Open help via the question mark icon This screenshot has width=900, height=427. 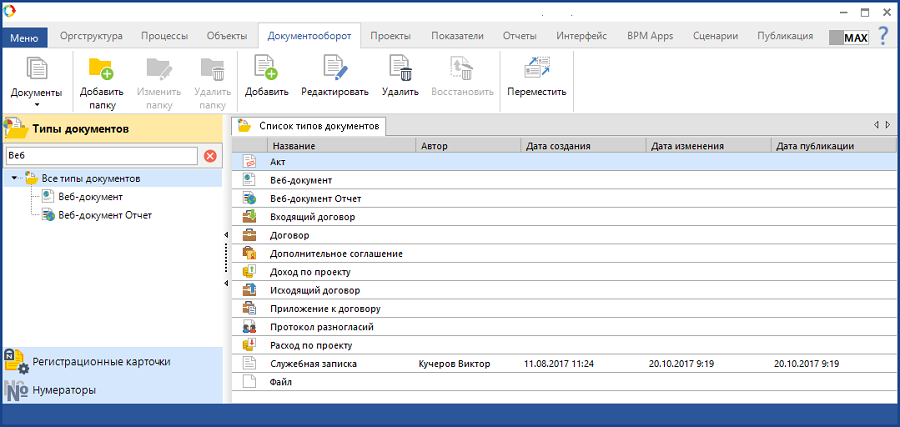pos(883,36)
